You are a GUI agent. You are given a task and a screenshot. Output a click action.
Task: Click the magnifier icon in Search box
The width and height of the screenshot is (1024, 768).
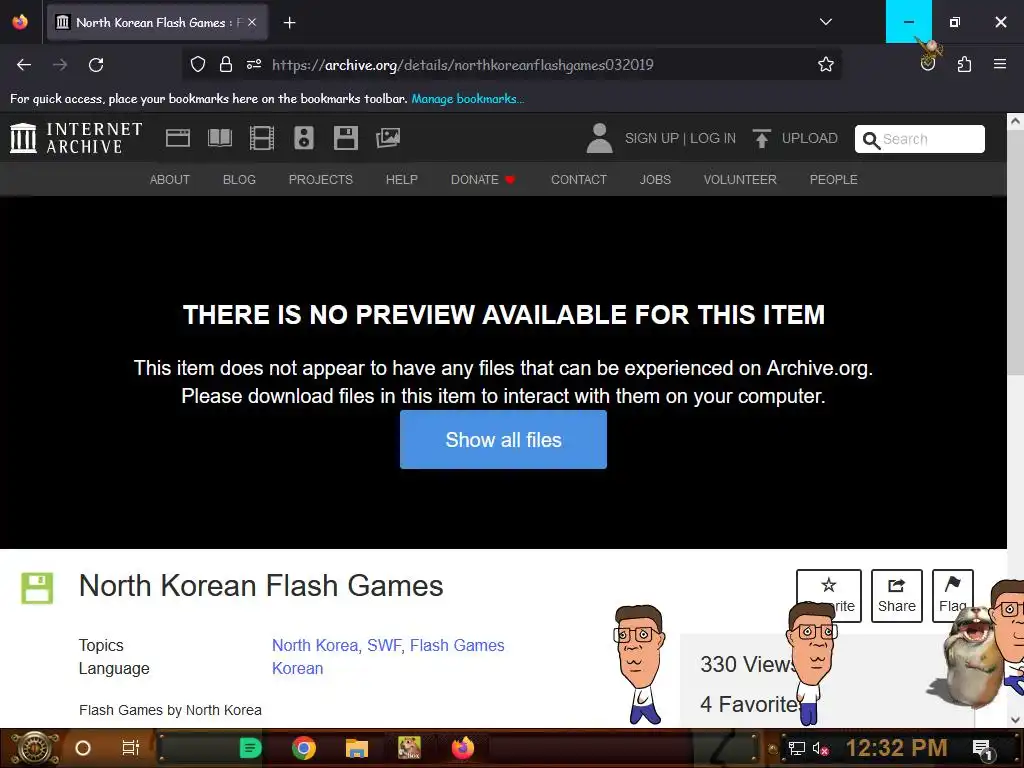(x=871, y=140)
